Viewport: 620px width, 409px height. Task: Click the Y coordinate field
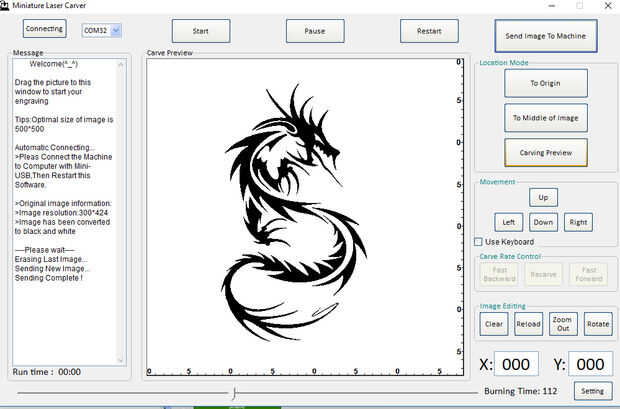pos(590,364)
